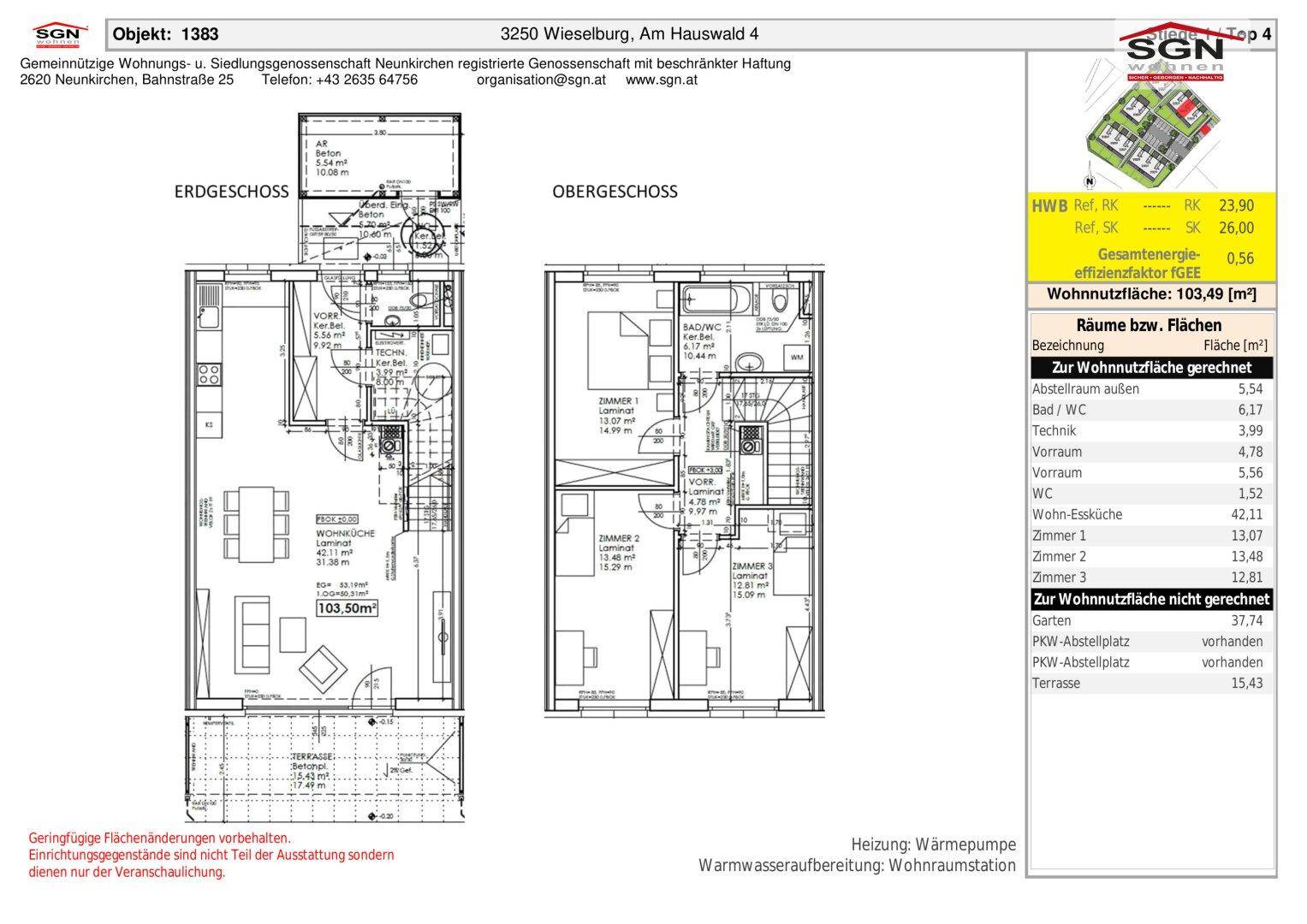This screenshot has width=1307, height=924.
Task: Click the RK value 23,90
Action: (x=1237, y=205)
